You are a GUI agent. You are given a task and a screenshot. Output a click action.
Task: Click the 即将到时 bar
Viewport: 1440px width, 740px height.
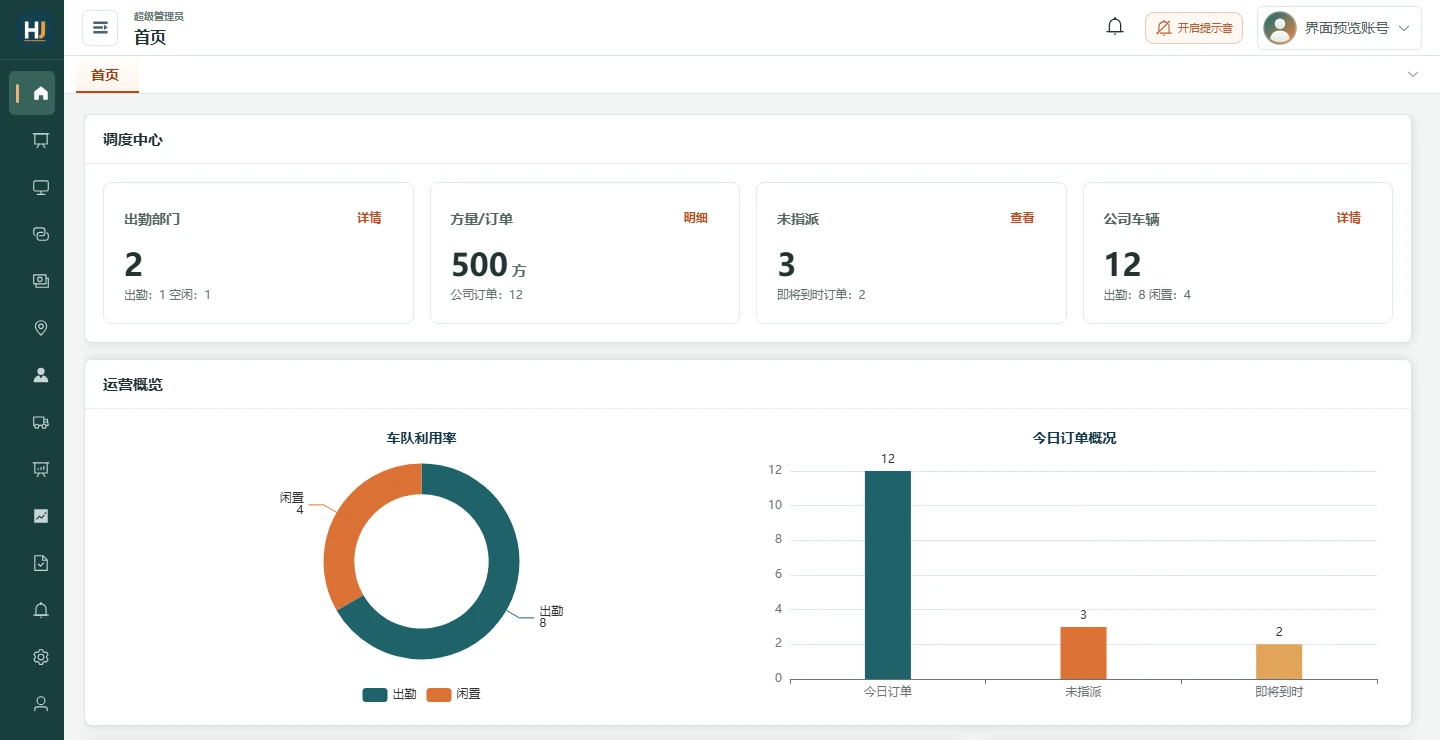[1279, 662]
